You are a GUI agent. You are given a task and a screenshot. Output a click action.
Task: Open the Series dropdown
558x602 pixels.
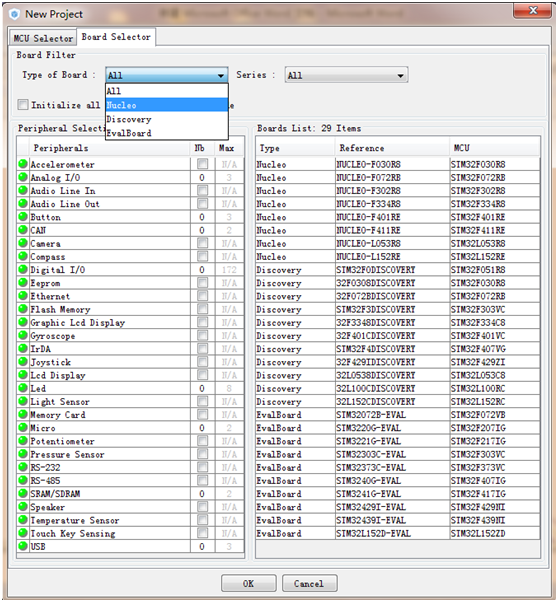pyautogui.click(x=346, y=75)
